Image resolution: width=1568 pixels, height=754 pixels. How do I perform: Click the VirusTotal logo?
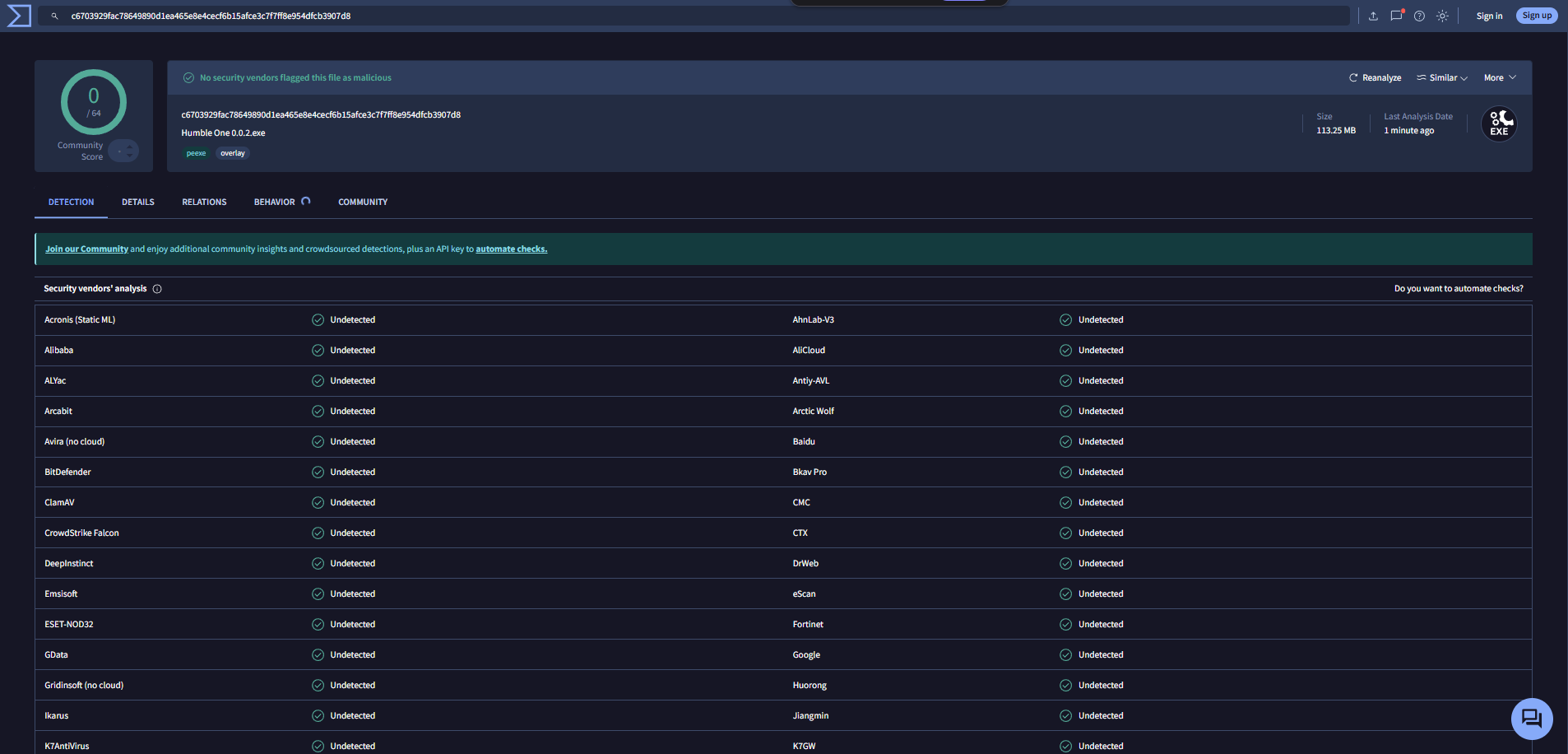pyautogui.click(x=19, y=16)
